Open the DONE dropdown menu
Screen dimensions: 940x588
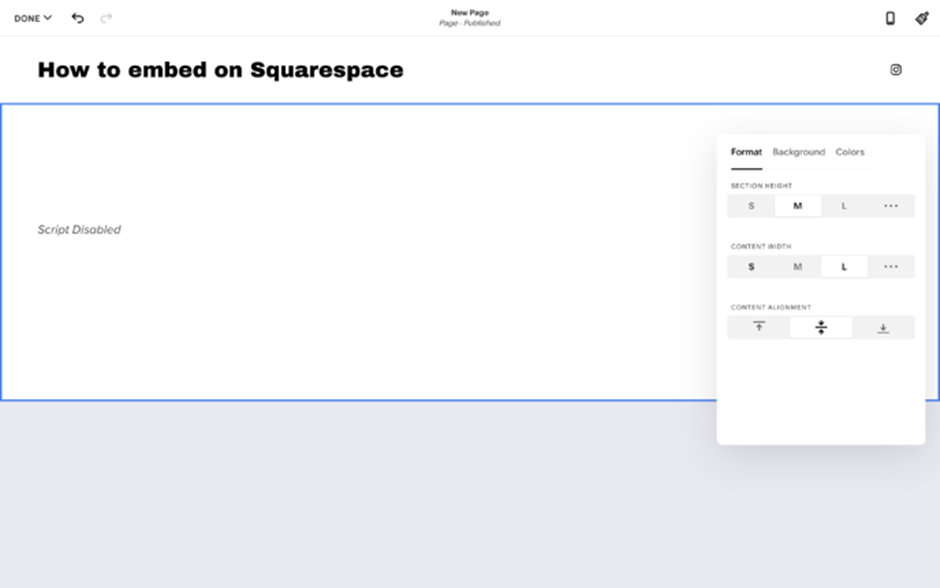33,19
